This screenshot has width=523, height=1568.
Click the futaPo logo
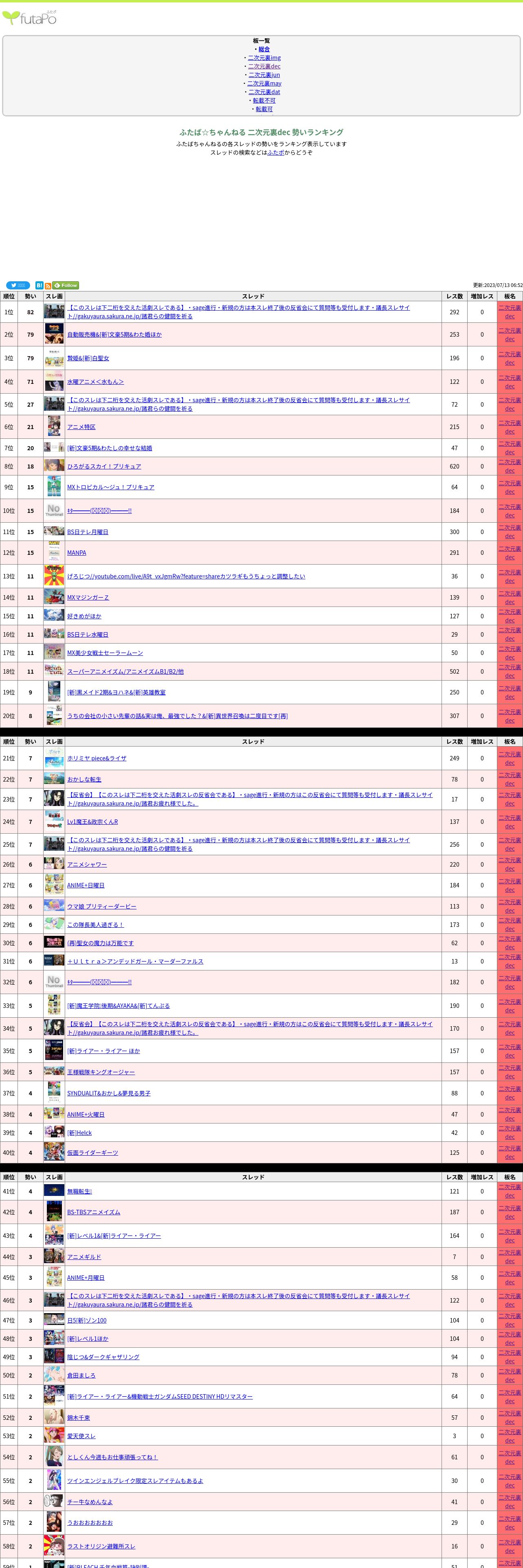click(x=30, y=18)
